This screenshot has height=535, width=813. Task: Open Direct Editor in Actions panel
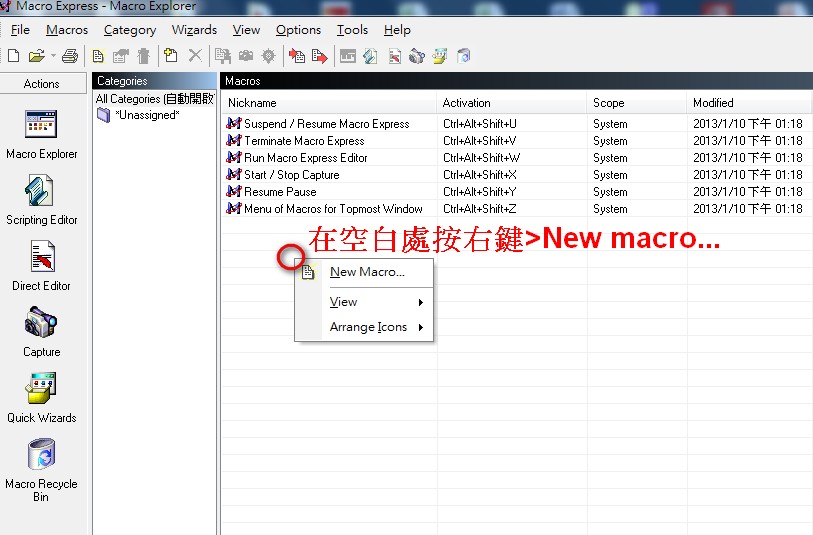(41, 266)
